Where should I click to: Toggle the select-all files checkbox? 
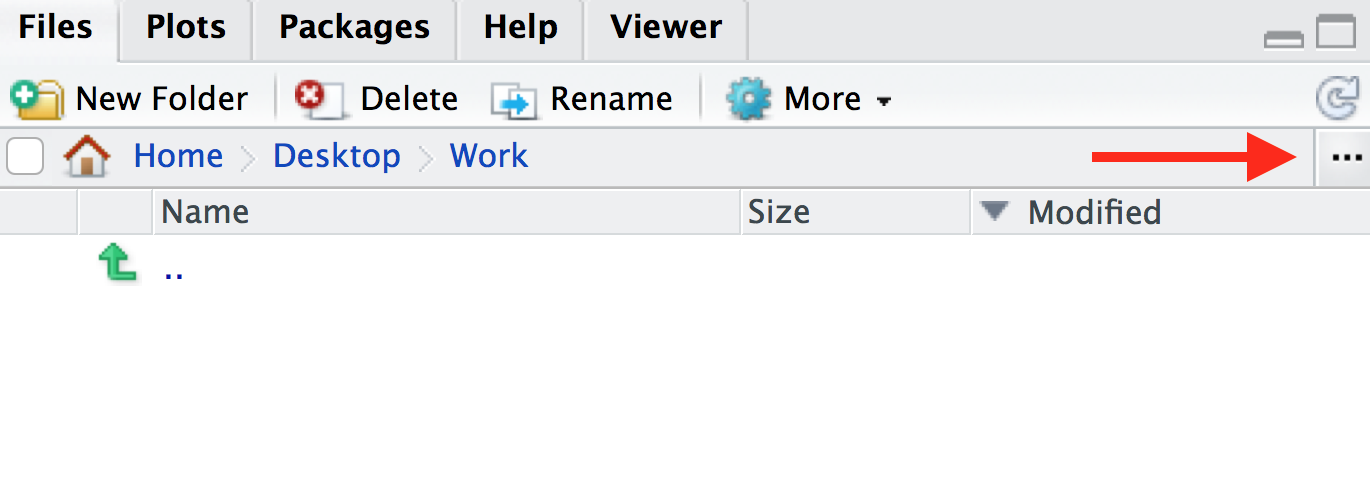point(25,157)
